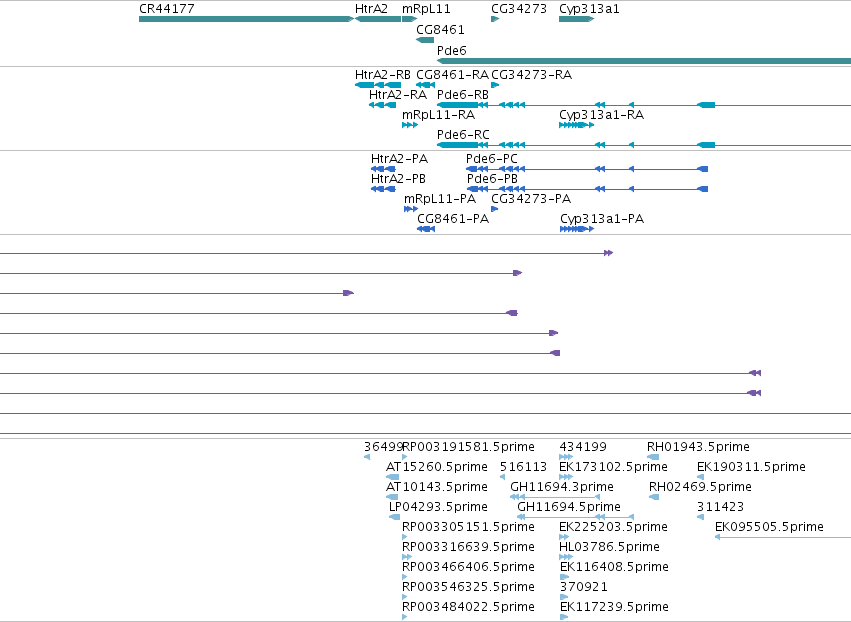Click the mRpL11-RA transcript label
Image resolution: width=851 pixels, height=622 pixels.
[x=439, y=115]
